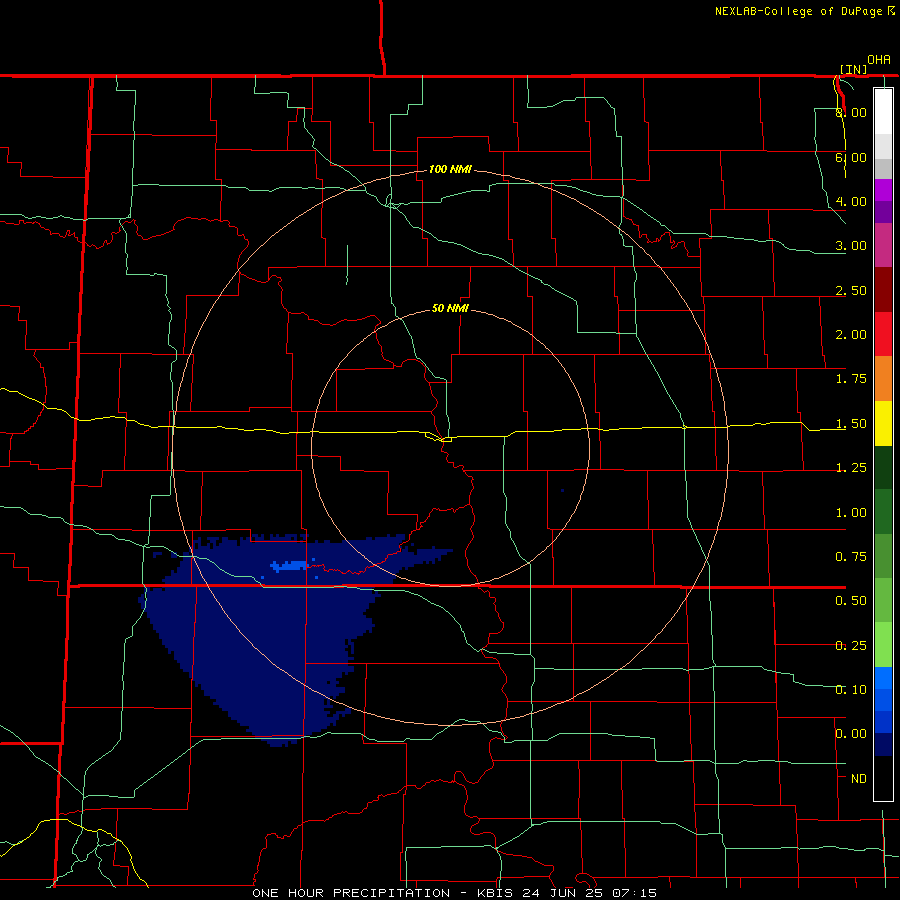Click the 4.00 legend value

point(851,201)
